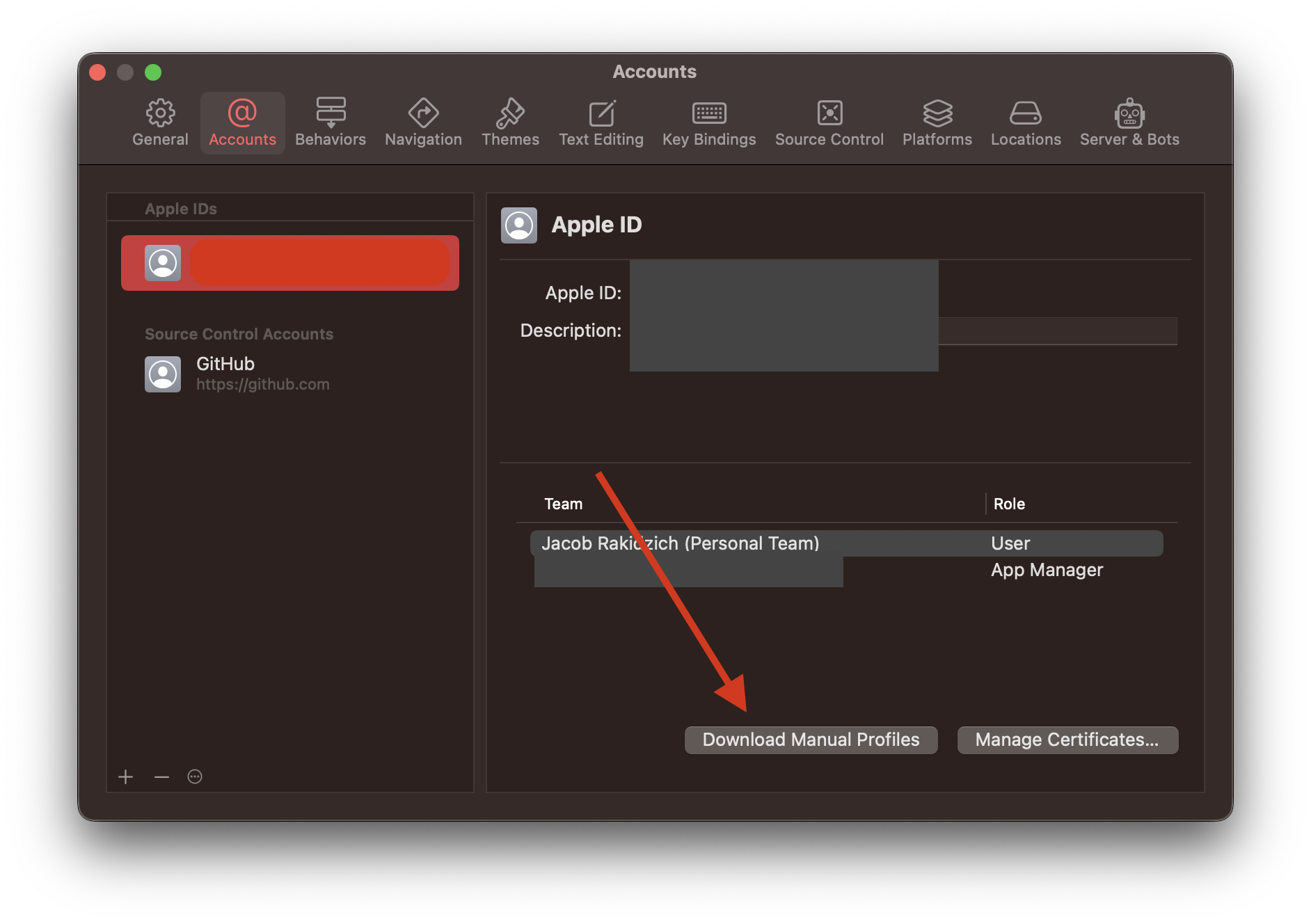
Task: Click the minus icon to remove account
Action: (161, 776)
